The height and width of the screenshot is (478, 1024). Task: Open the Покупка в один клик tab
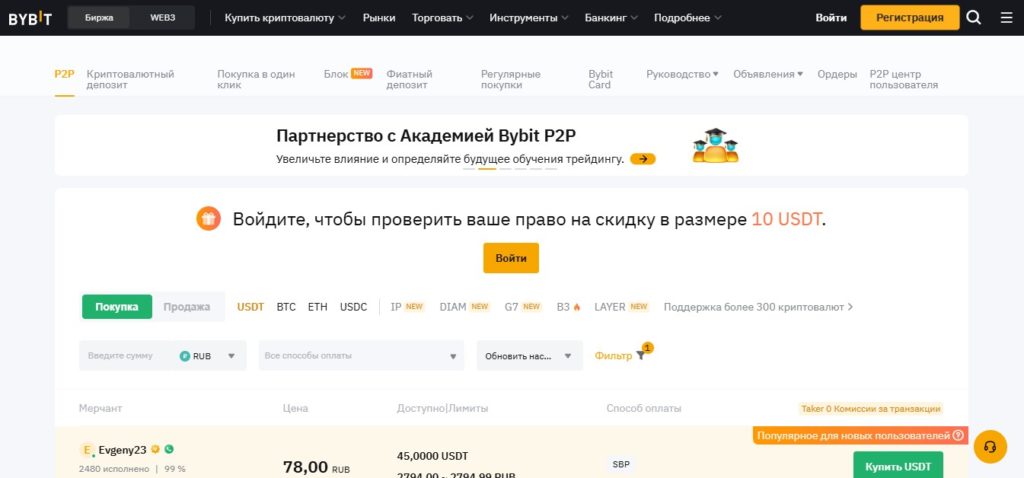click(x=256, y=80)
